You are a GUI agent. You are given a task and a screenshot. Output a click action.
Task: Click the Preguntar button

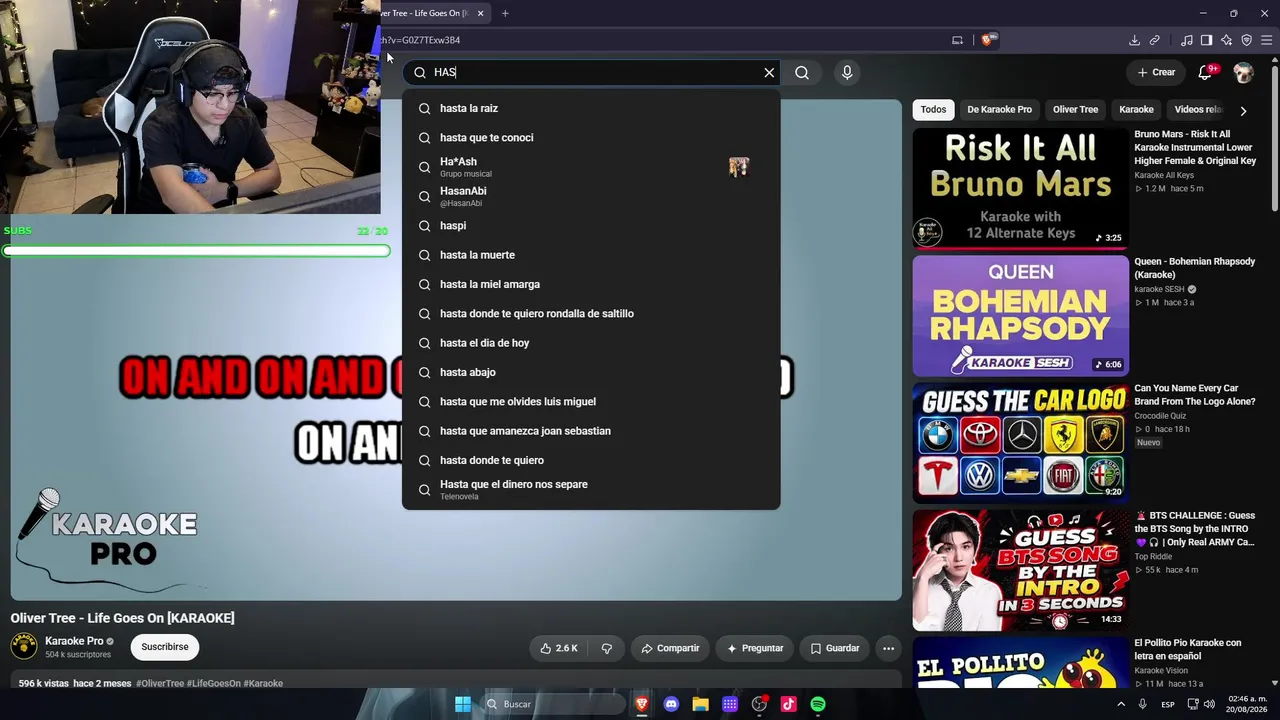tap(755, 648)
